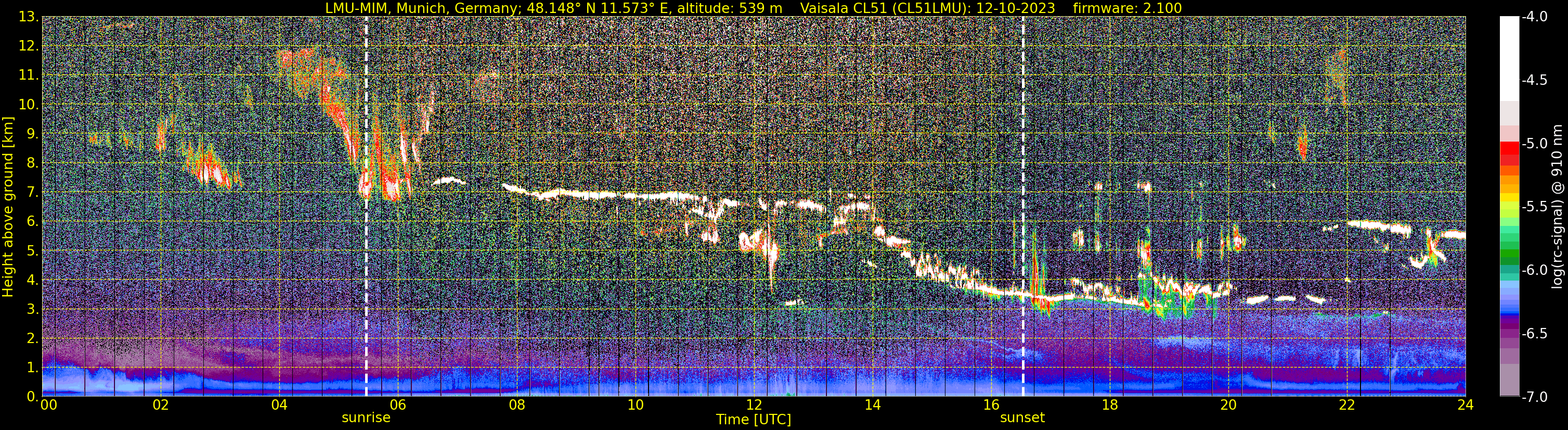The height and width of the screenshot is (430, 1568).
Task: Click the time axis tick label '18'
Action: point(1110,405)
